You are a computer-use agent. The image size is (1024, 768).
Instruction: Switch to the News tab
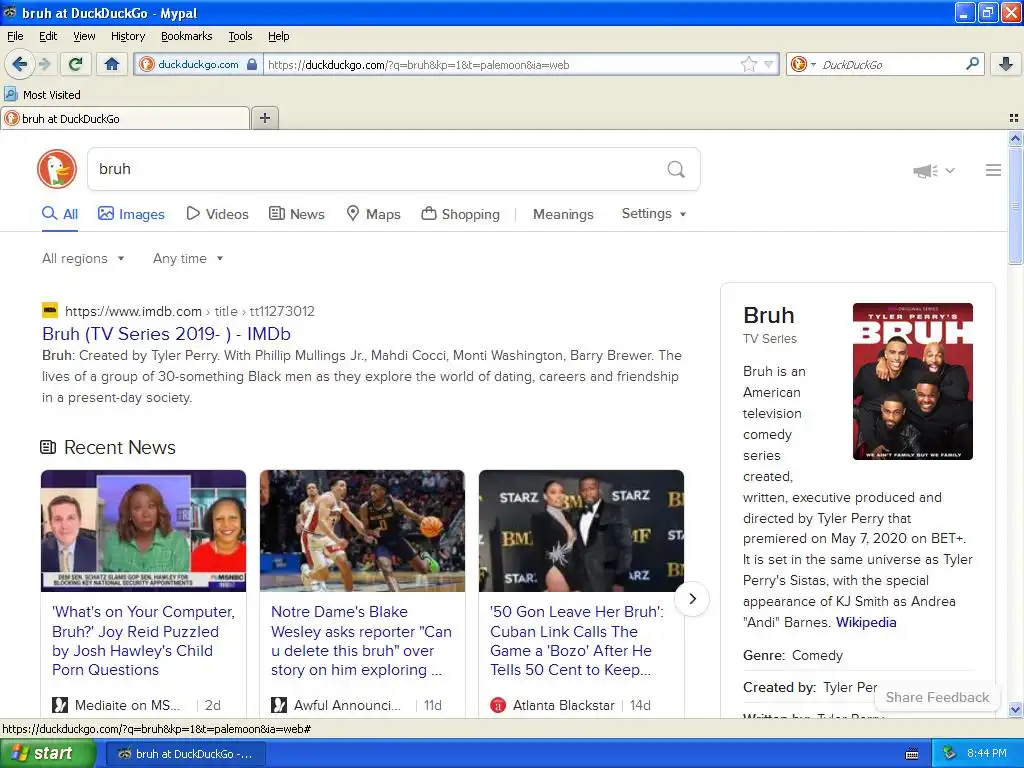click(296, 214)
